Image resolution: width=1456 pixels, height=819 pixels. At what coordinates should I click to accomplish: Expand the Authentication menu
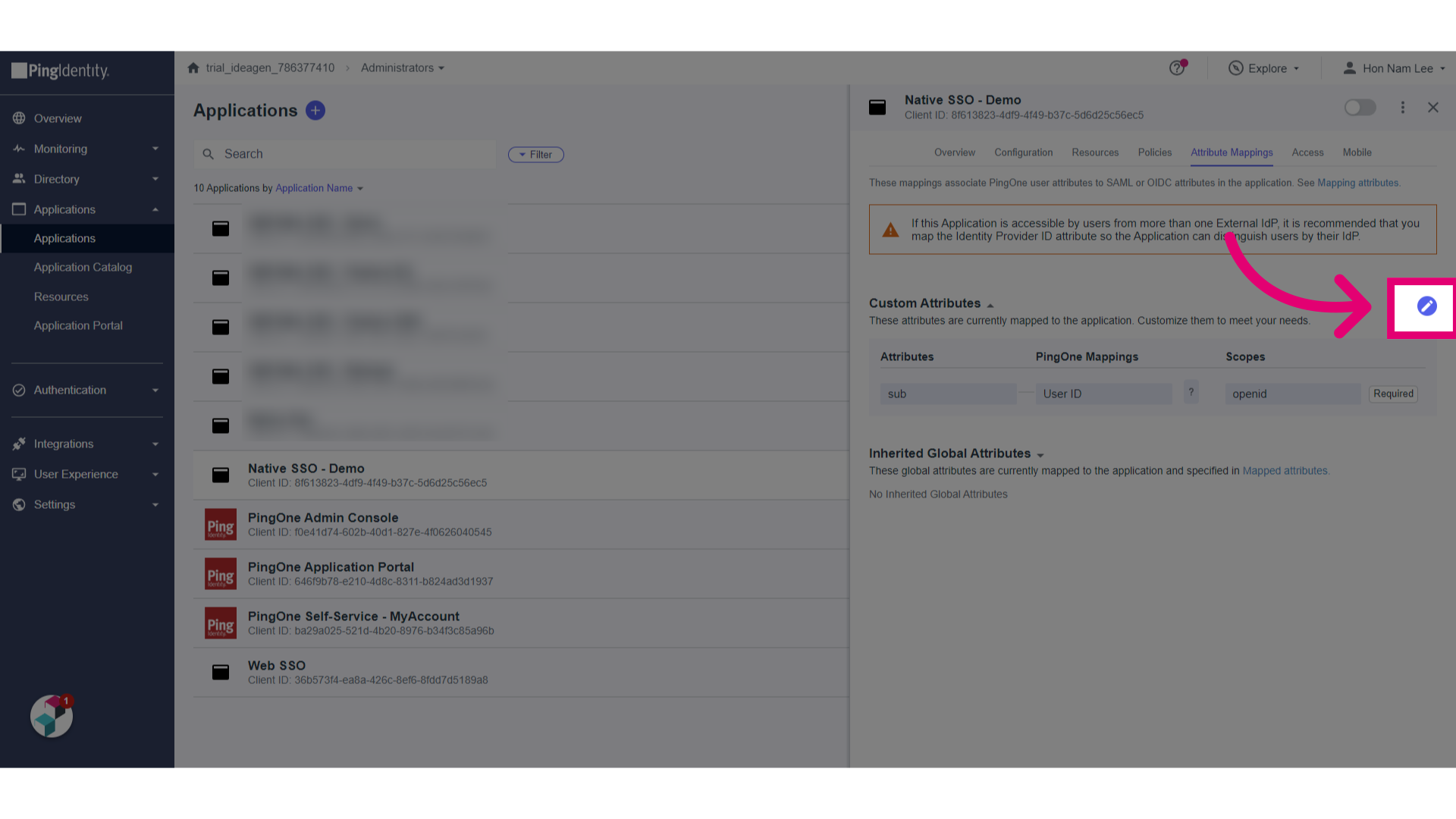155,390
